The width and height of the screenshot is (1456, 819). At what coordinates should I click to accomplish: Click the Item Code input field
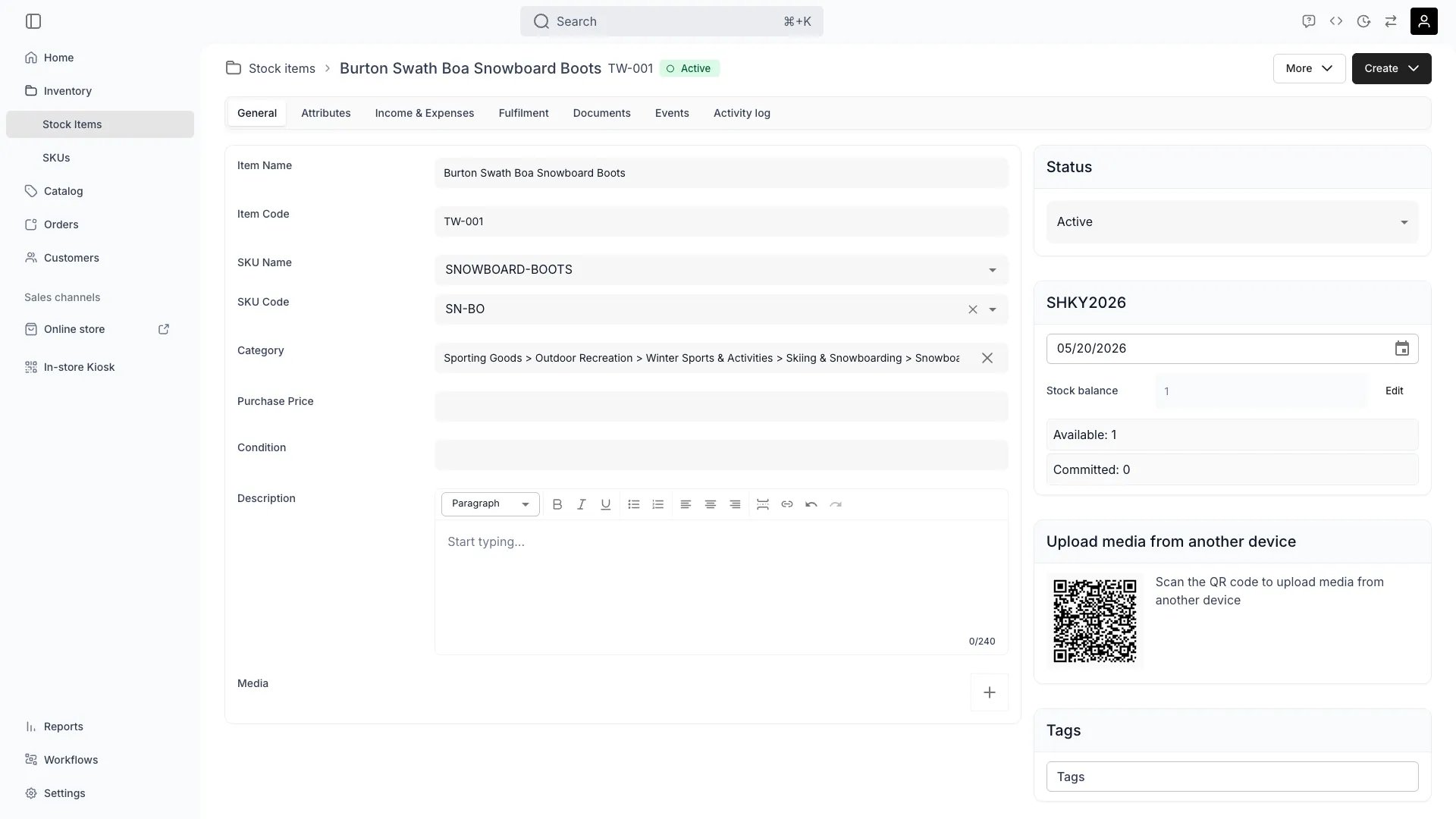point(721,221)
